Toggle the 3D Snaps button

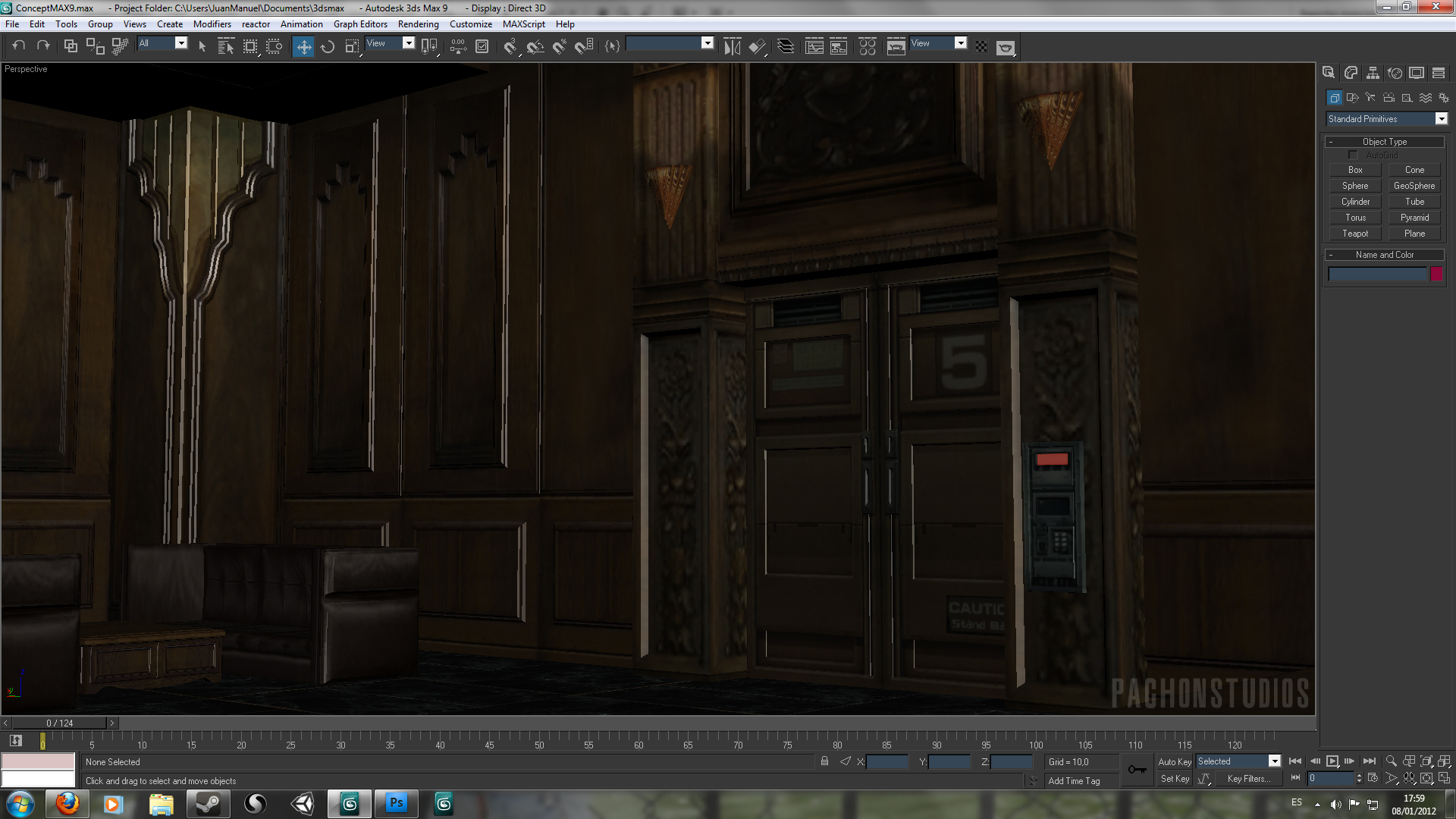(x=510, y=47)
